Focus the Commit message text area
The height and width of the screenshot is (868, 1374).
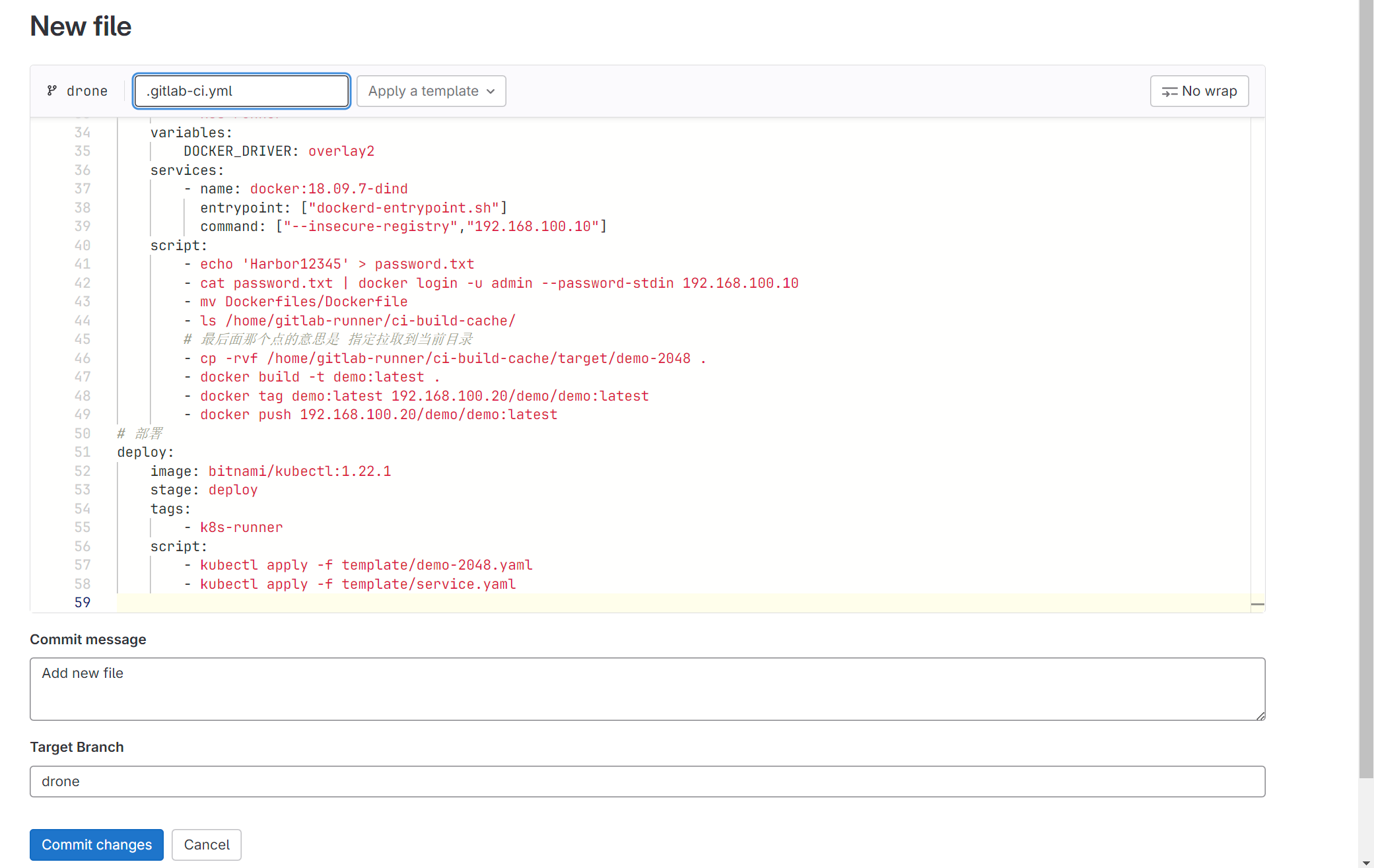click(x=647, y=688)
